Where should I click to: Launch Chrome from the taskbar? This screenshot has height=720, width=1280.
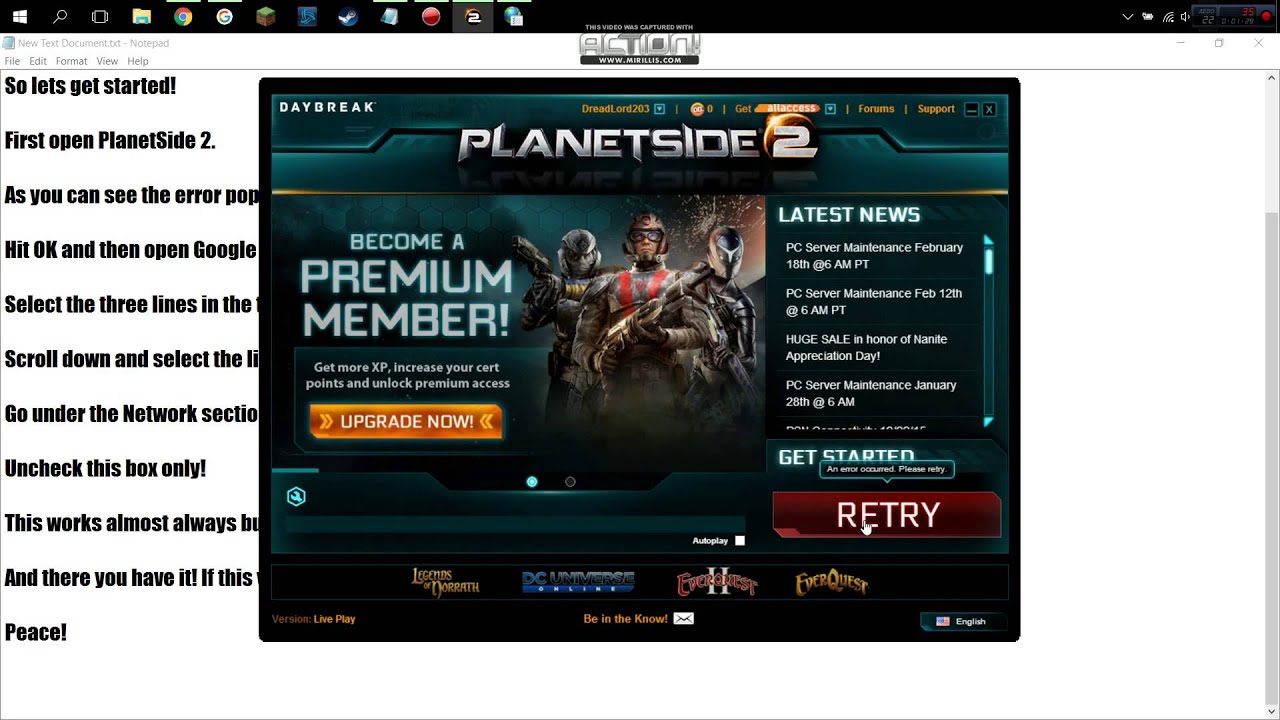tap(183, 16)
